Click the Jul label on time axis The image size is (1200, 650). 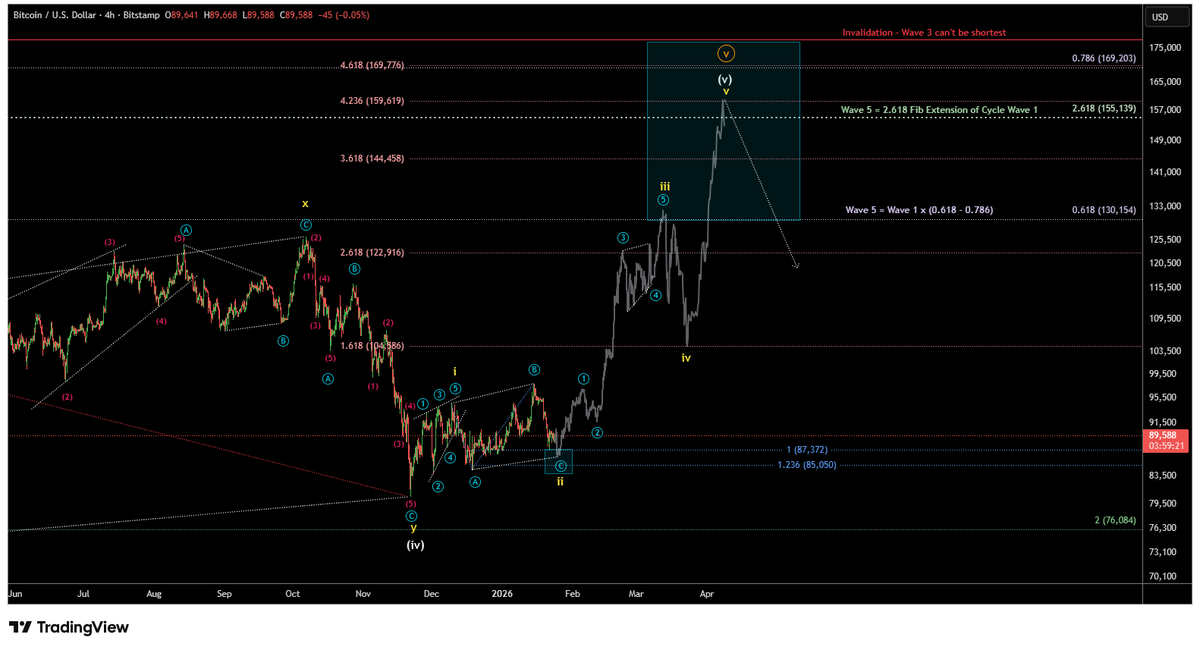tap(83, 593)
